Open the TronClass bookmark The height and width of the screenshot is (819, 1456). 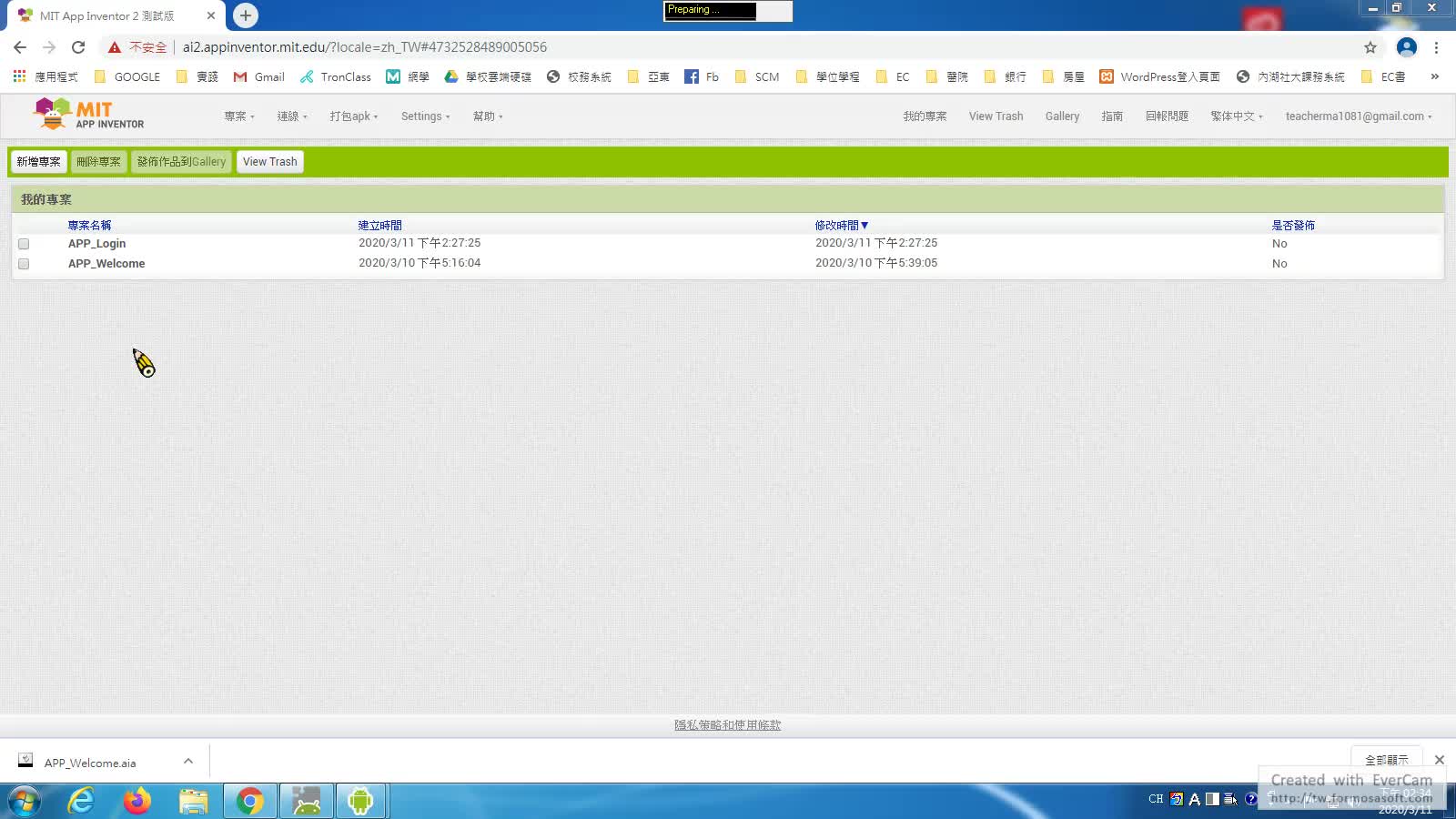(336, 76)
